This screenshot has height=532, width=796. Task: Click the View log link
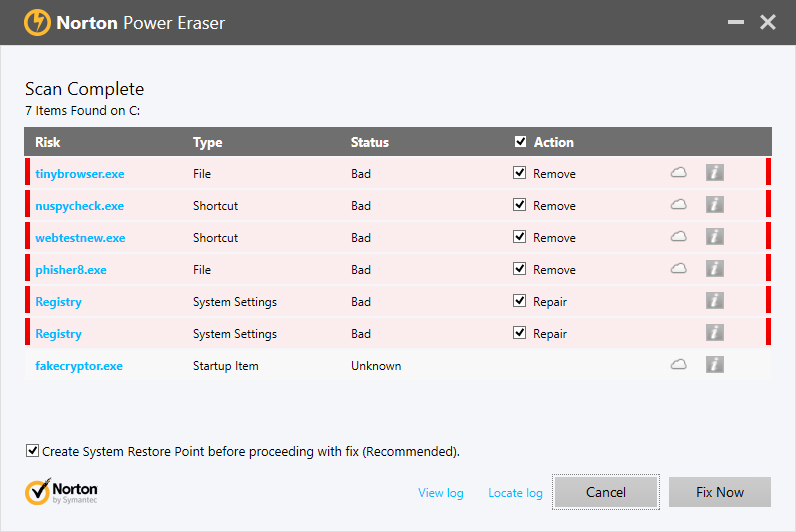pyautogui.click(x=441, y=493)
